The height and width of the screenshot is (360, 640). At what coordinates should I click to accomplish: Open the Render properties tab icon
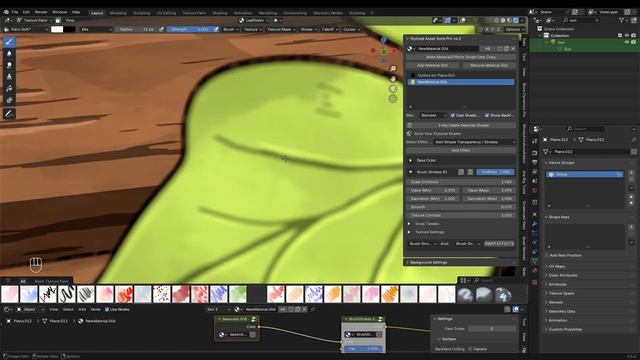[535, 153]
